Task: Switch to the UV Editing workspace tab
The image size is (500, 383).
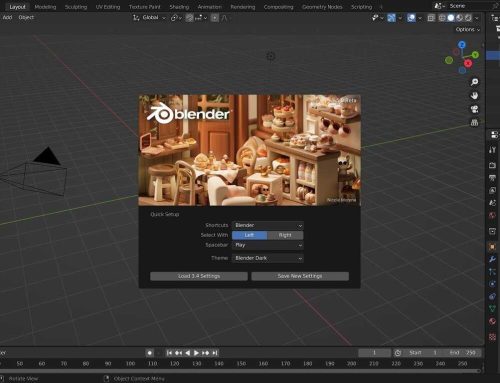Action: click(x=108, y=7)
